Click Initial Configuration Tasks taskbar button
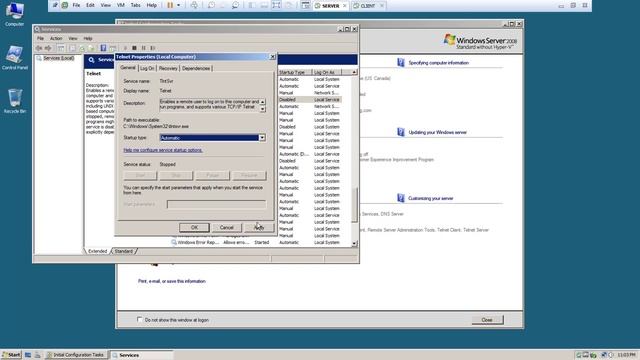The height and width of the screenshot is (360, 640). pyautogui.click(x=76, y=355)
